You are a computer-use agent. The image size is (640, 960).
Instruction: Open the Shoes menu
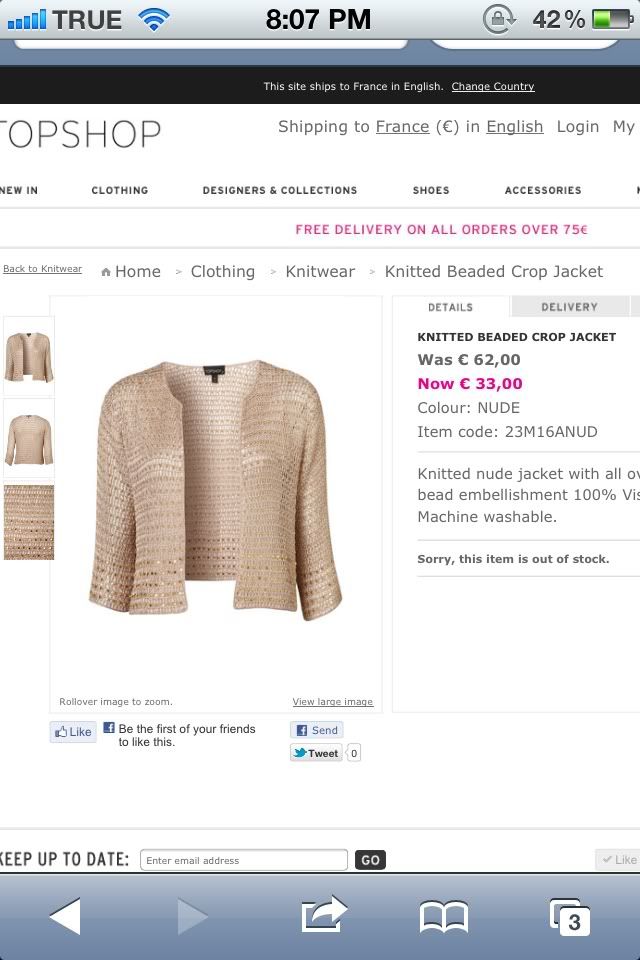(431, 190)
